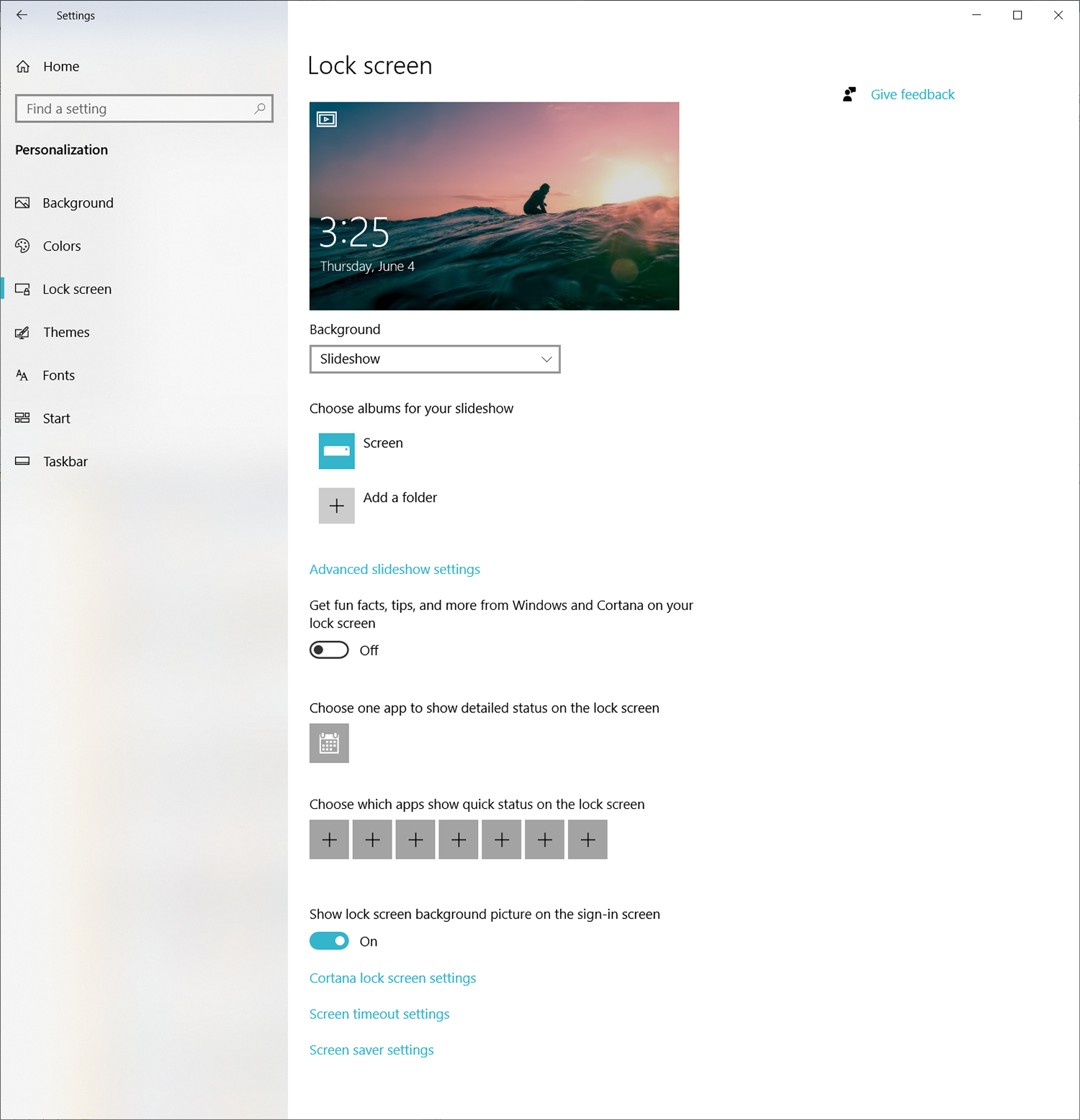Image resolution: width=1080 pixels, height=1120 pixels.
Task: Open Advanced slideshow settings link
Action: 395,570
